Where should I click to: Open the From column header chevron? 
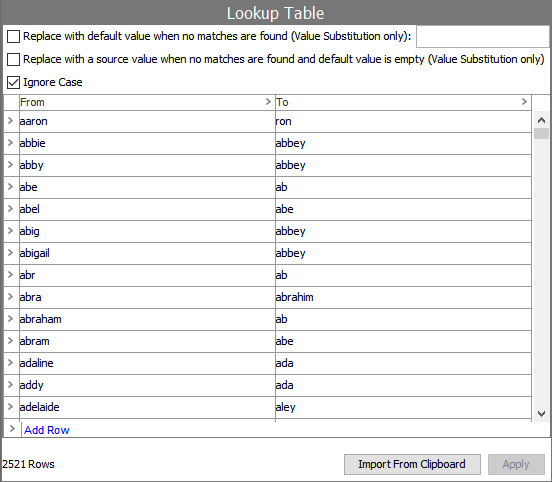(x=268, y=102)
